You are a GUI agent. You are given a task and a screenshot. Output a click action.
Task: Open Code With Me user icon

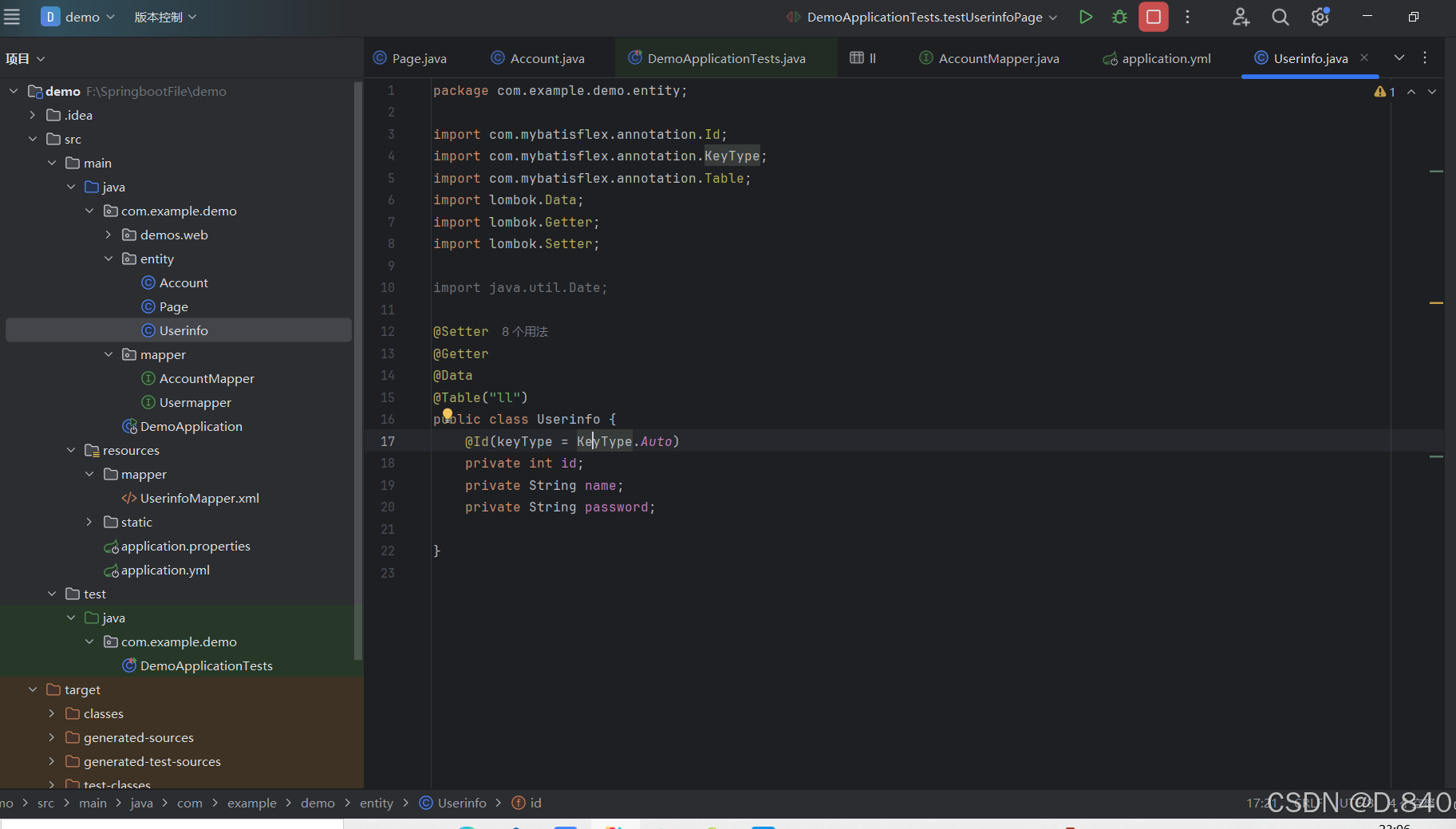1240,16
